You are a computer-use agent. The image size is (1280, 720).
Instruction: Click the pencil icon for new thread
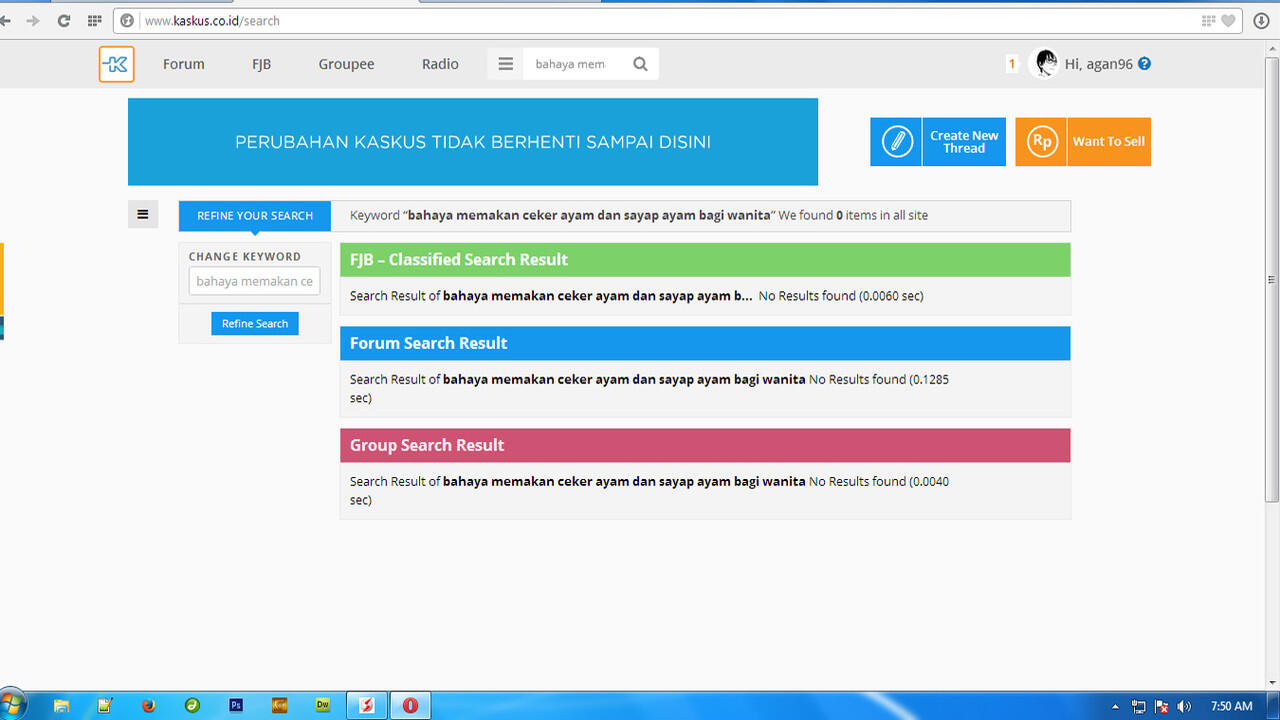[x=896, y=142]
